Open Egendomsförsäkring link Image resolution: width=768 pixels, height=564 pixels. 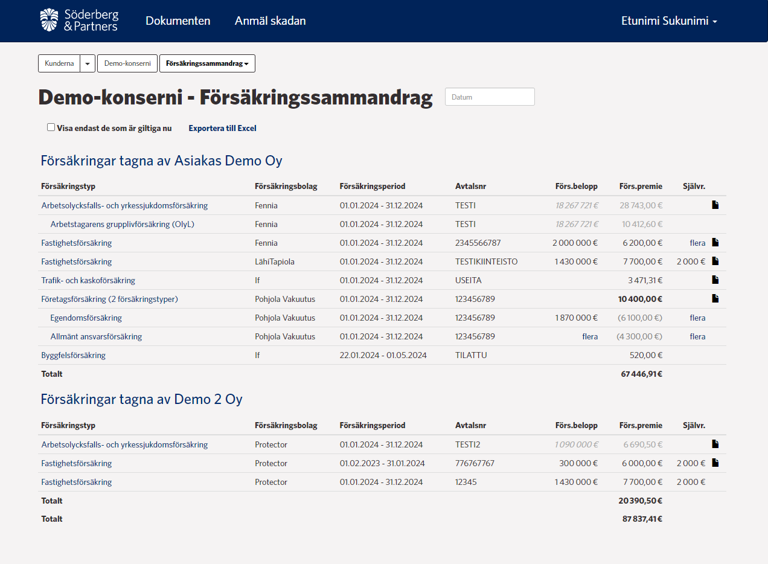point(86,318)
